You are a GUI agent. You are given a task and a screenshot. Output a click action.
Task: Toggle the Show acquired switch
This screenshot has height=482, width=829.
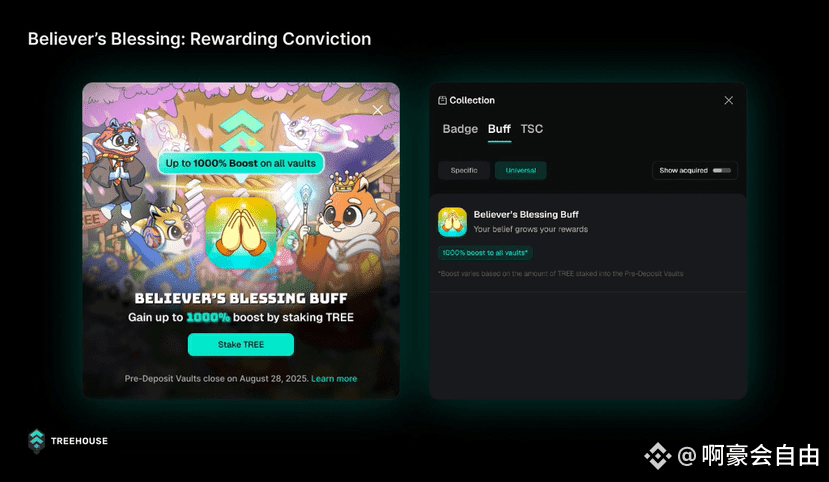(722, 170)
